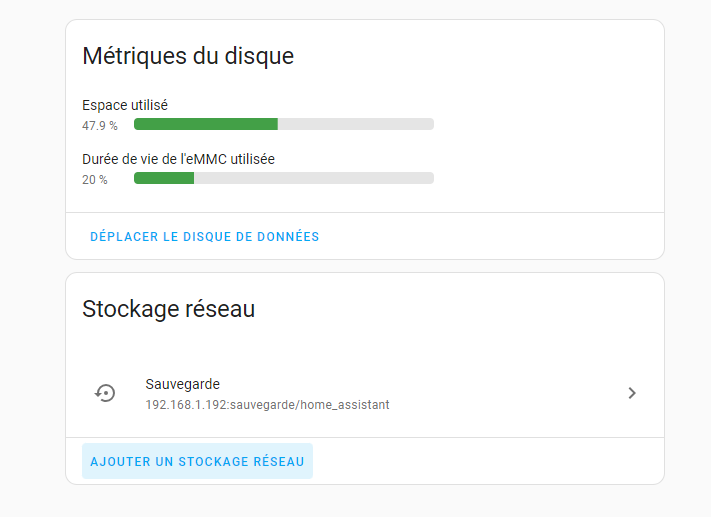Screen dimensions: 711x517
Task: Click blank area right of DÉPLACER LE DISQUE button
Action: click(490, 237)
